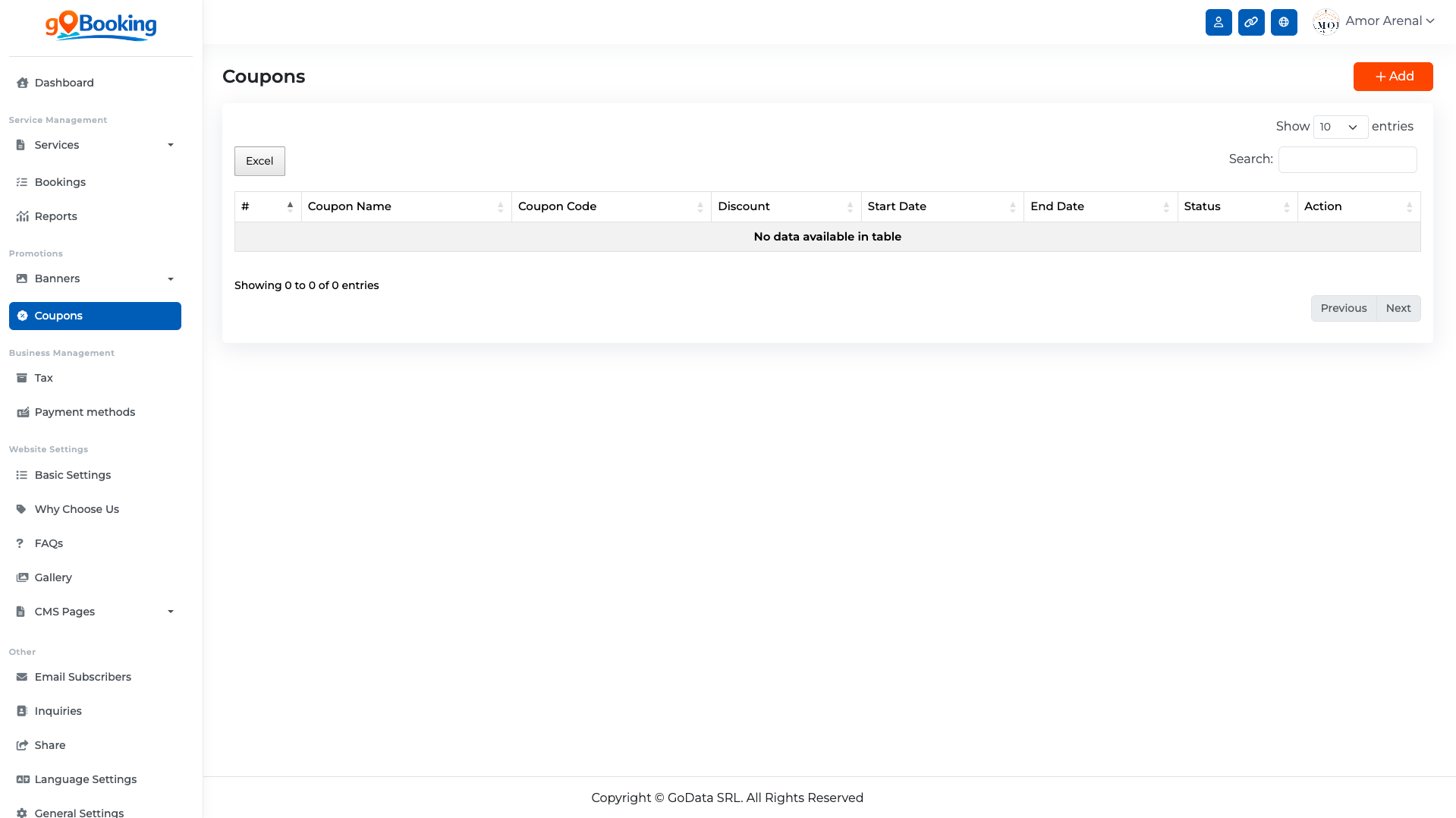The image size is (1456, 818).
Task: Open the Show entries count dropdown
Action: click(1340, 127)
